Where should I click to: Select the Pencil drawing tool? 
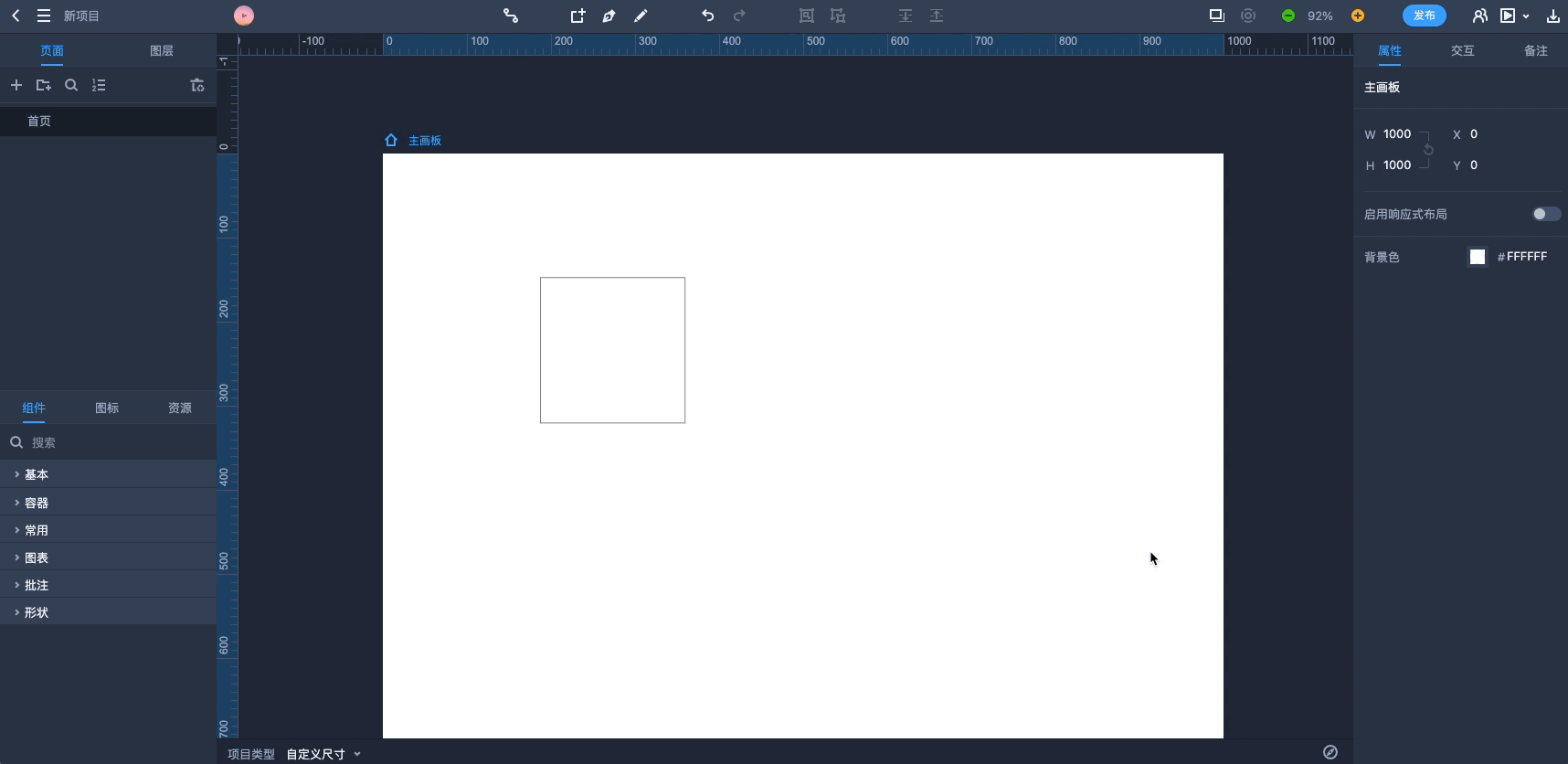[x=641, y=16]
